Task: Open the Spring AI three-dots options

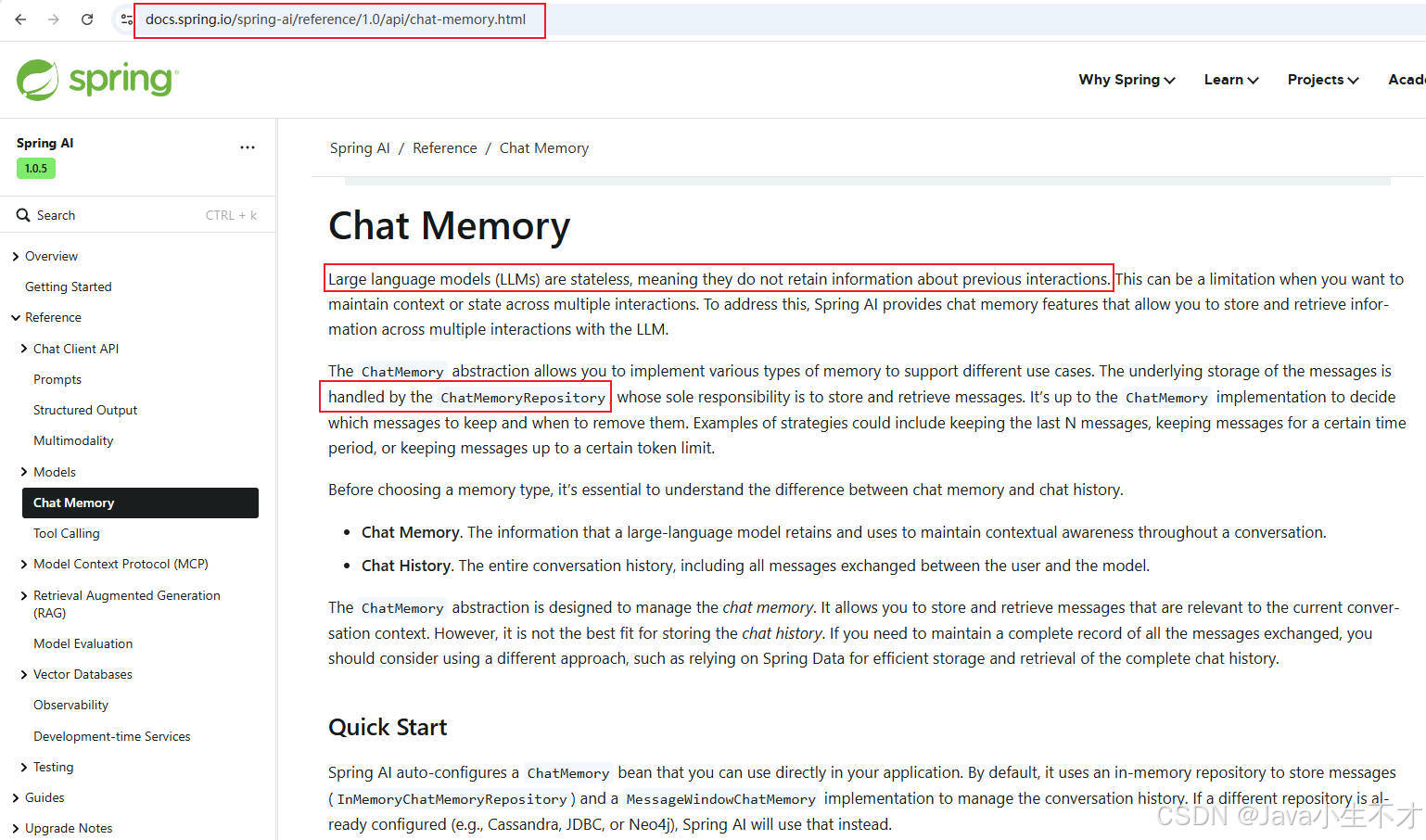Action: pyautogui.click(x=248, y=147)
